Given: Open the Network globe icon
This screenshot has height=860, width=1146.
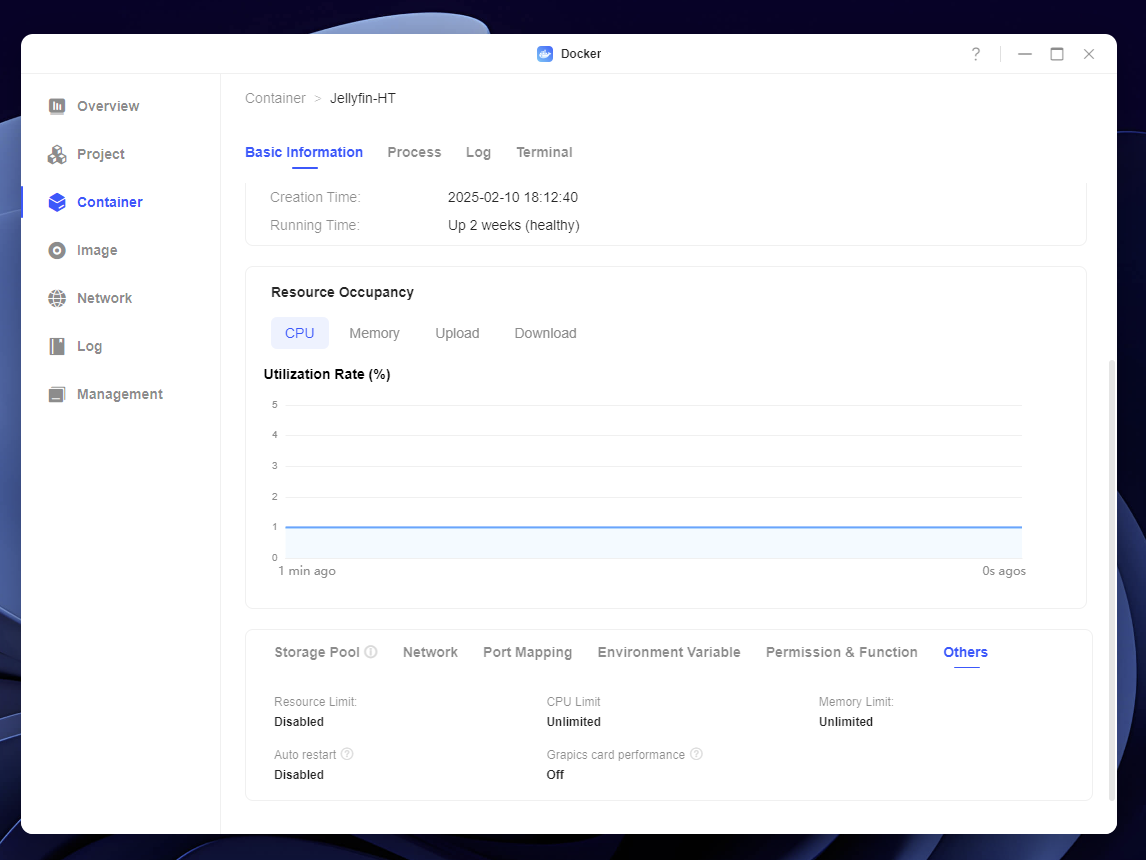Looking at the screenshot, I should pyautogui.click(x=57, y=298).
